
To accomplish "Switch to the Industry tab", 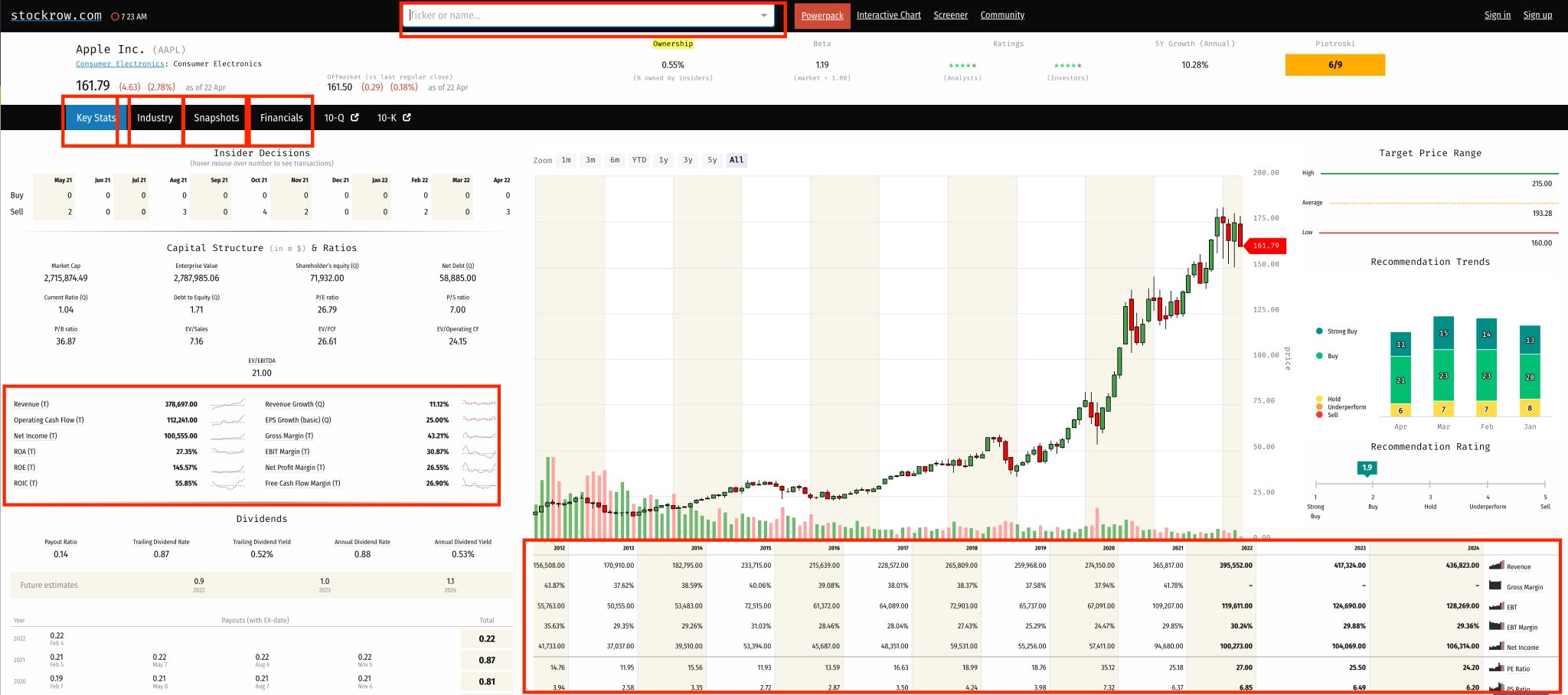I will (x=155, y=118).
